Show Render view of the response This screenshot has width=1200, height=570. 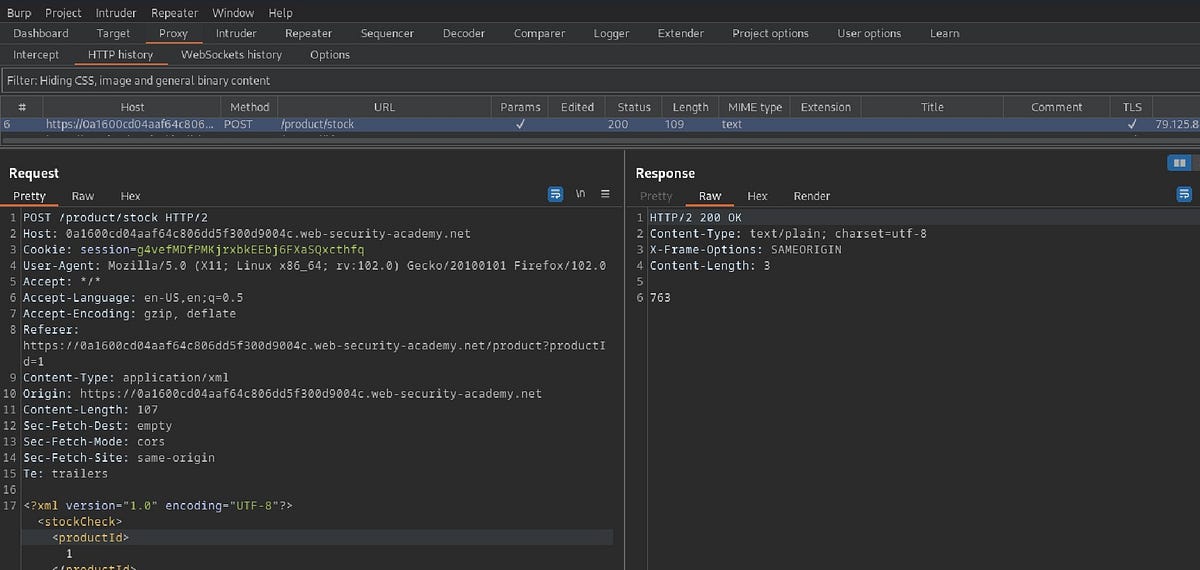(811, 196)
